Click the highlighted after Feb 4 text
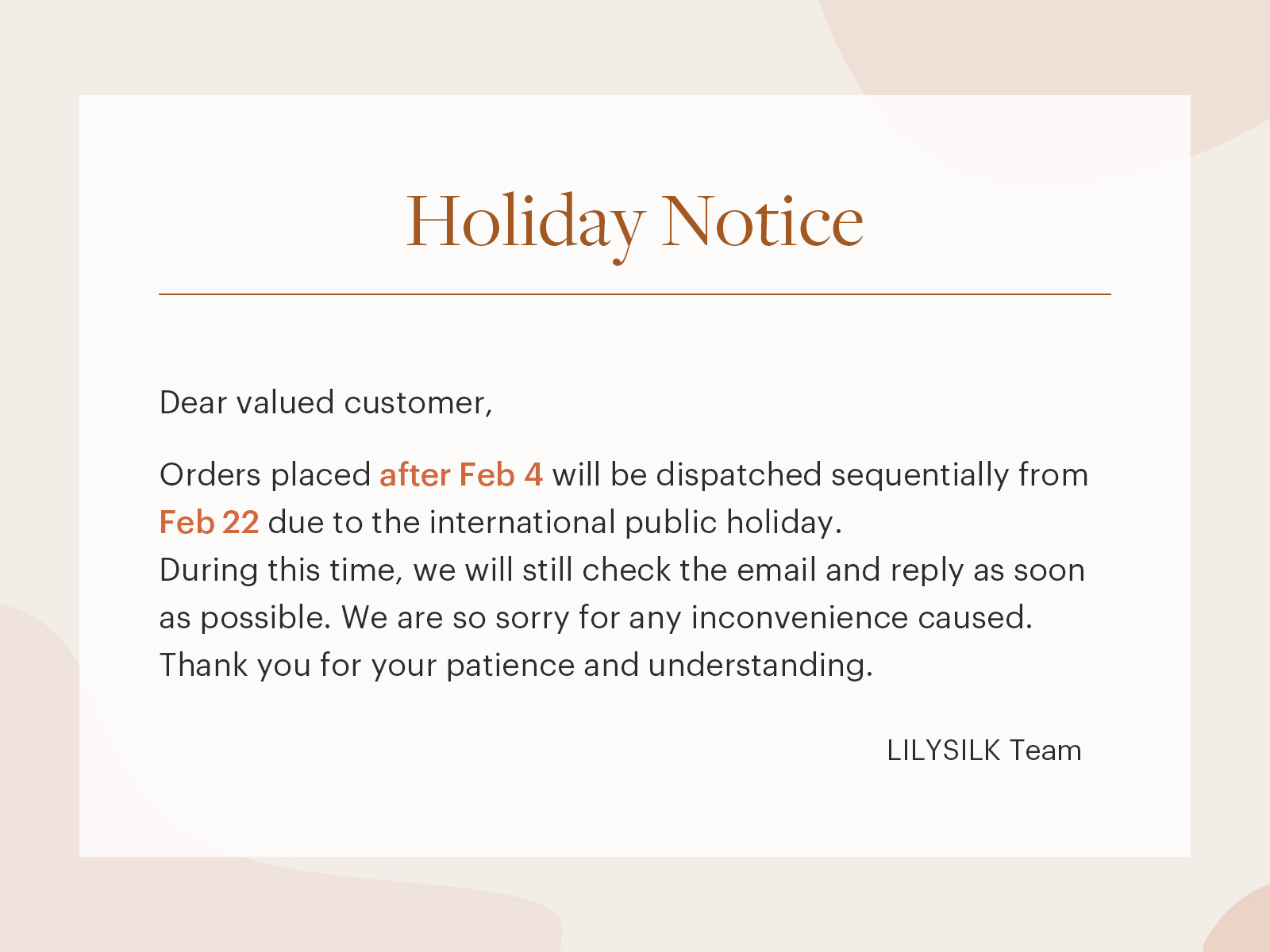1270x952 pixels. coord(461,474)
